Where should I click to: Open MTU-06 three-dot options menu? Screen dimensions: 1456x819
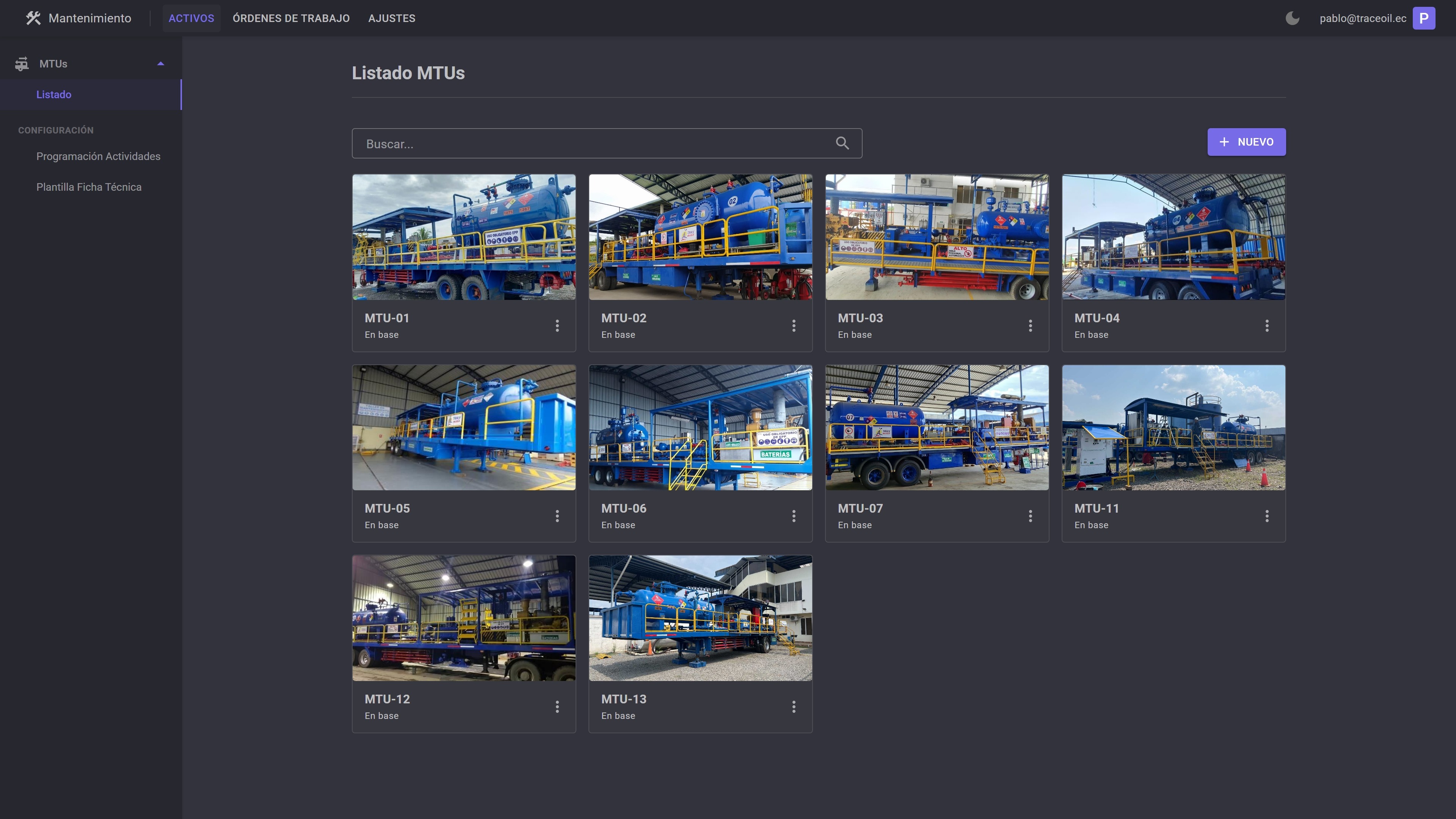794,516
